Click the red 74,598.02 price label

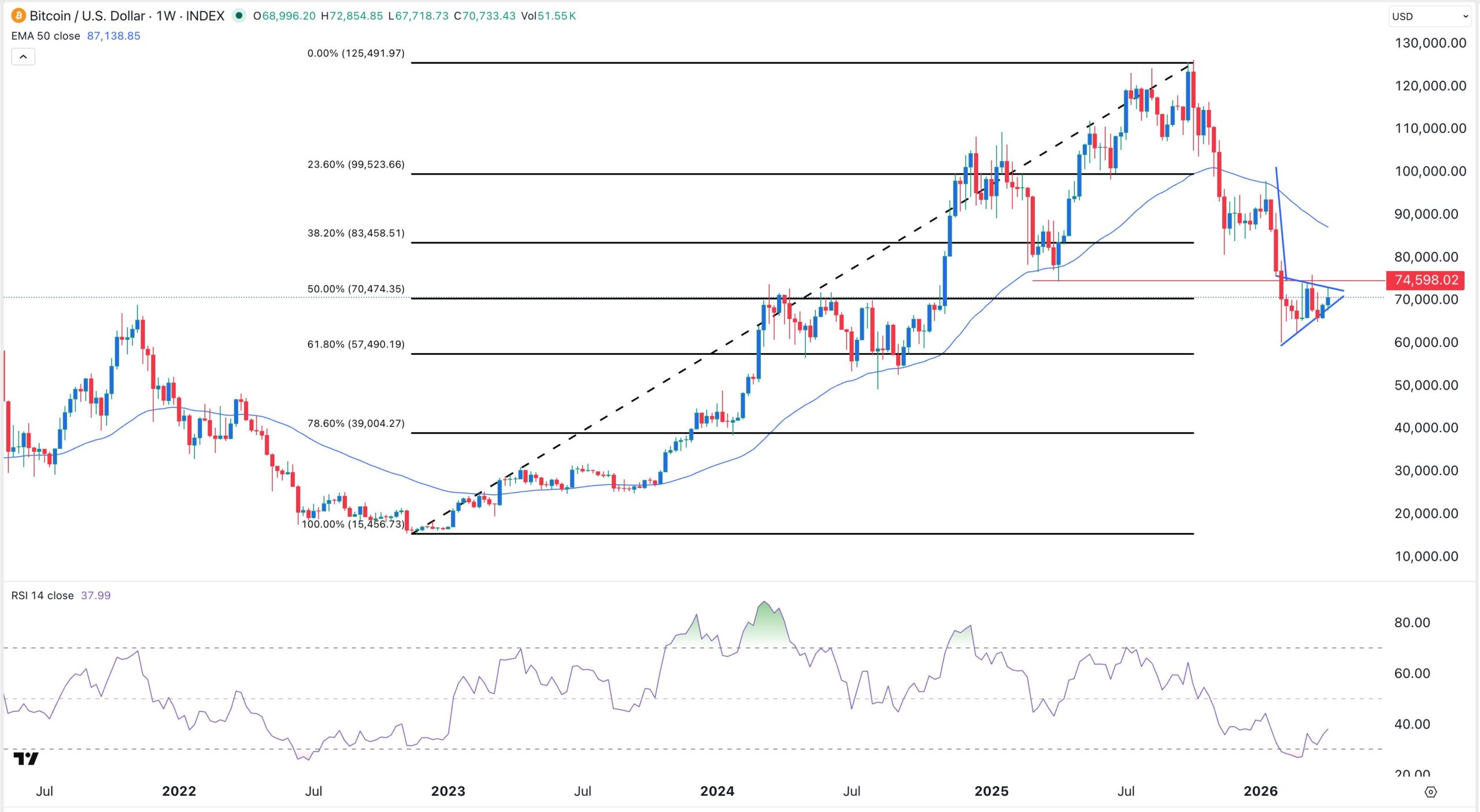click(x=1426, y=280)
